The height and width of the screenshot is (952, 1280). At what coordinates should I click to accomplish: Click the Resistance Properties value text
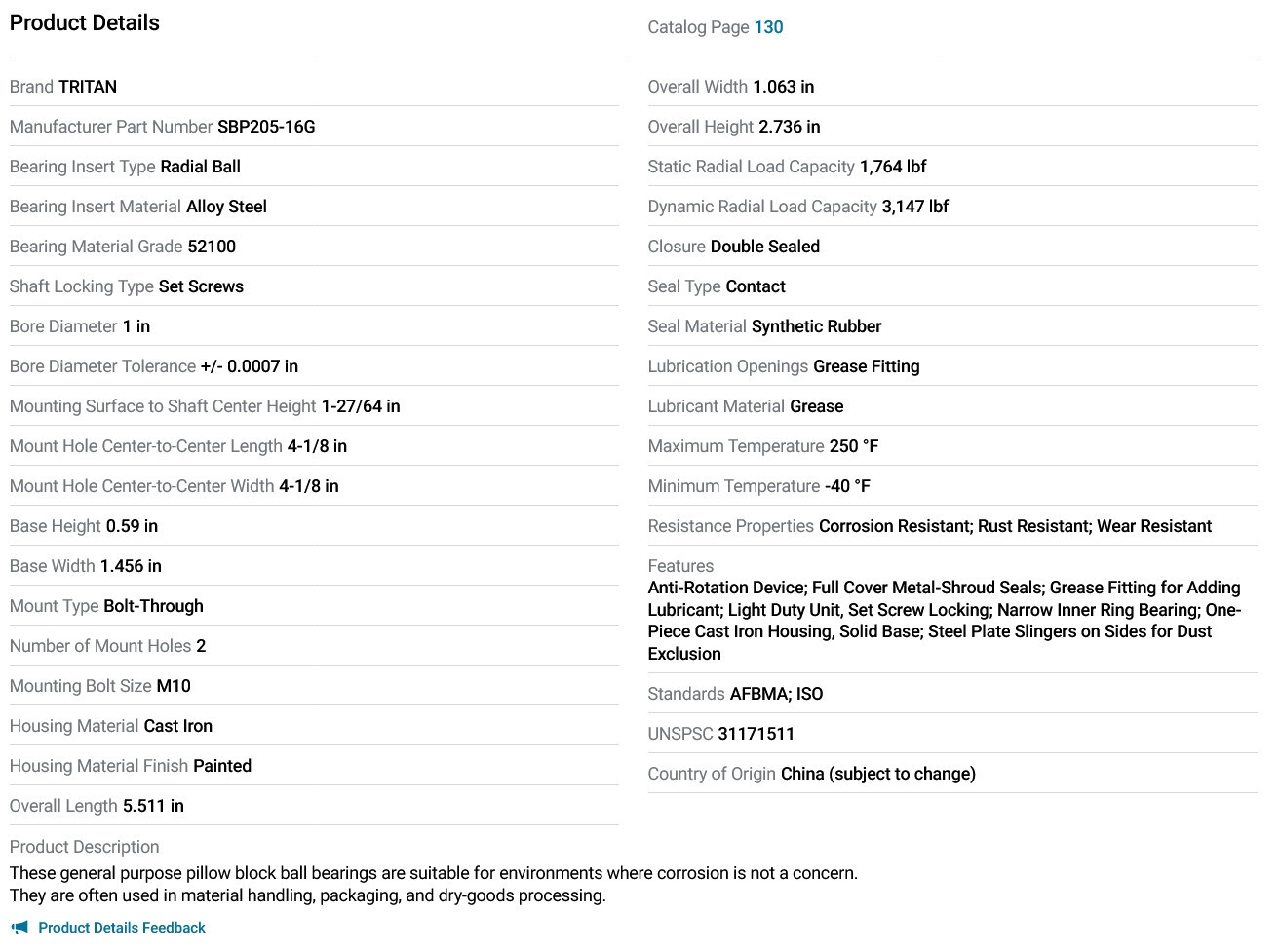tap(1015, 526)
